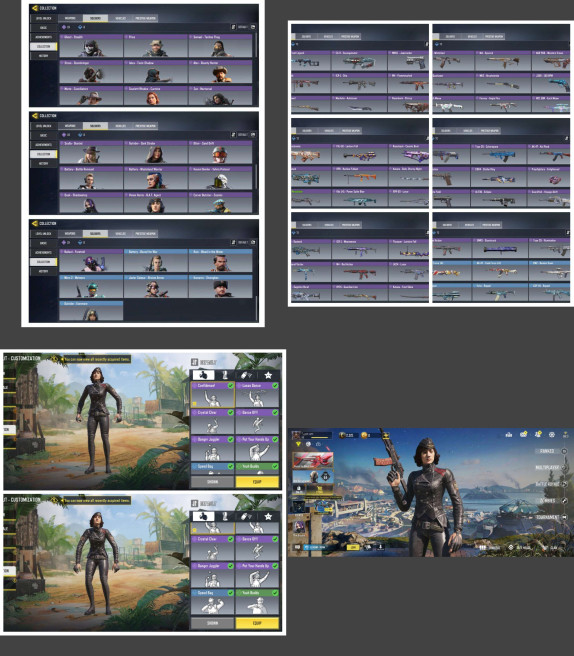Open History sidebar item in topmost Collection screen

[44, 56]
